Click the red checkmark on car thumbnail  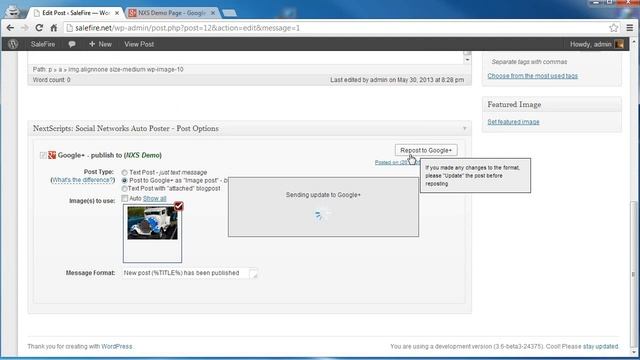(x=178, y=206)
